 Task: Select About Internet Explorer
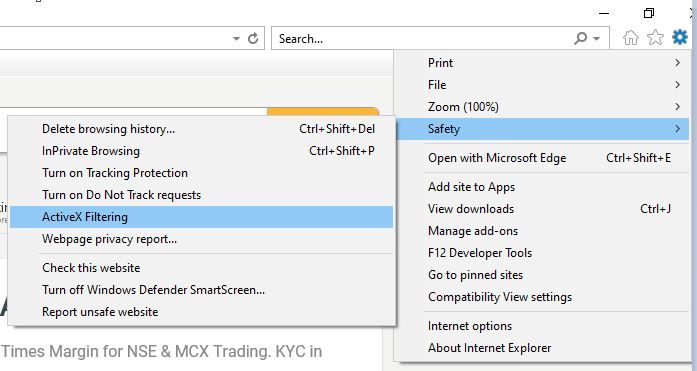(x=542, y=348)
